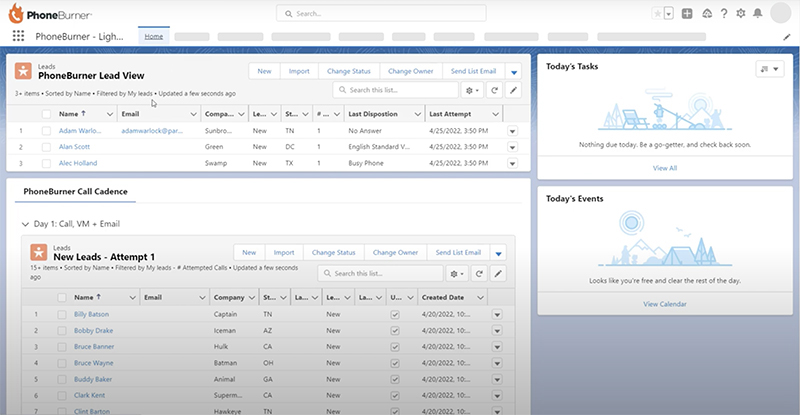
Task: Click the PhoneBurner flame logo
Action: tap(16, 14)
